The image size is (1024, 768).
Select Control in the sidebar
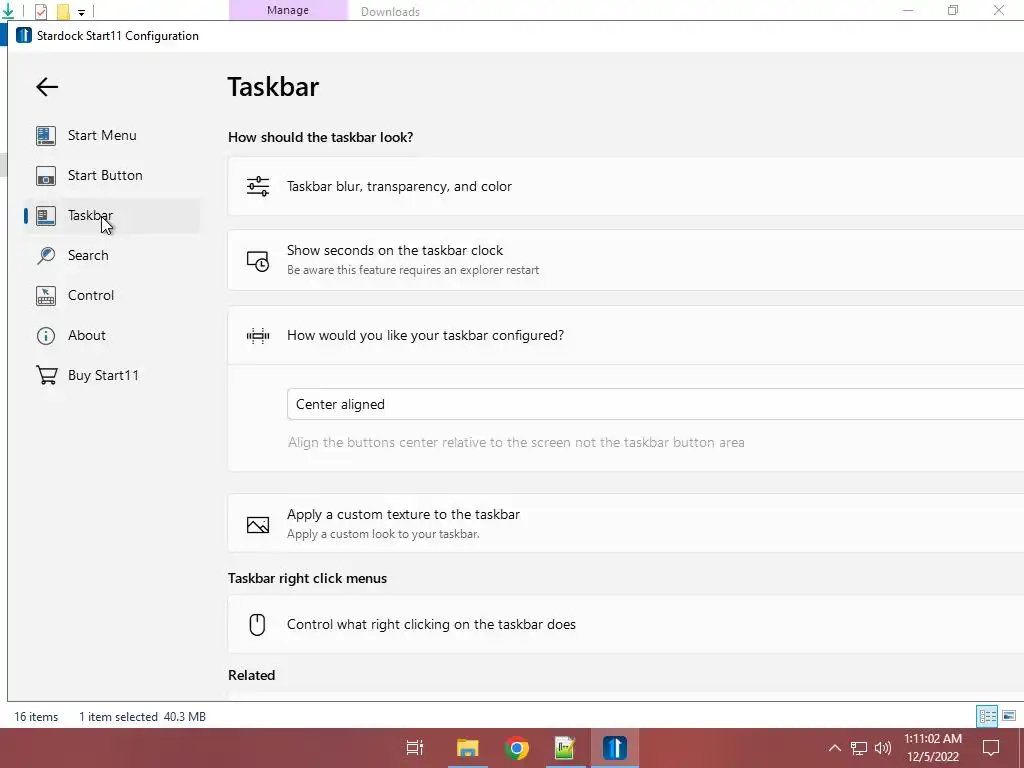coord(112,295)
